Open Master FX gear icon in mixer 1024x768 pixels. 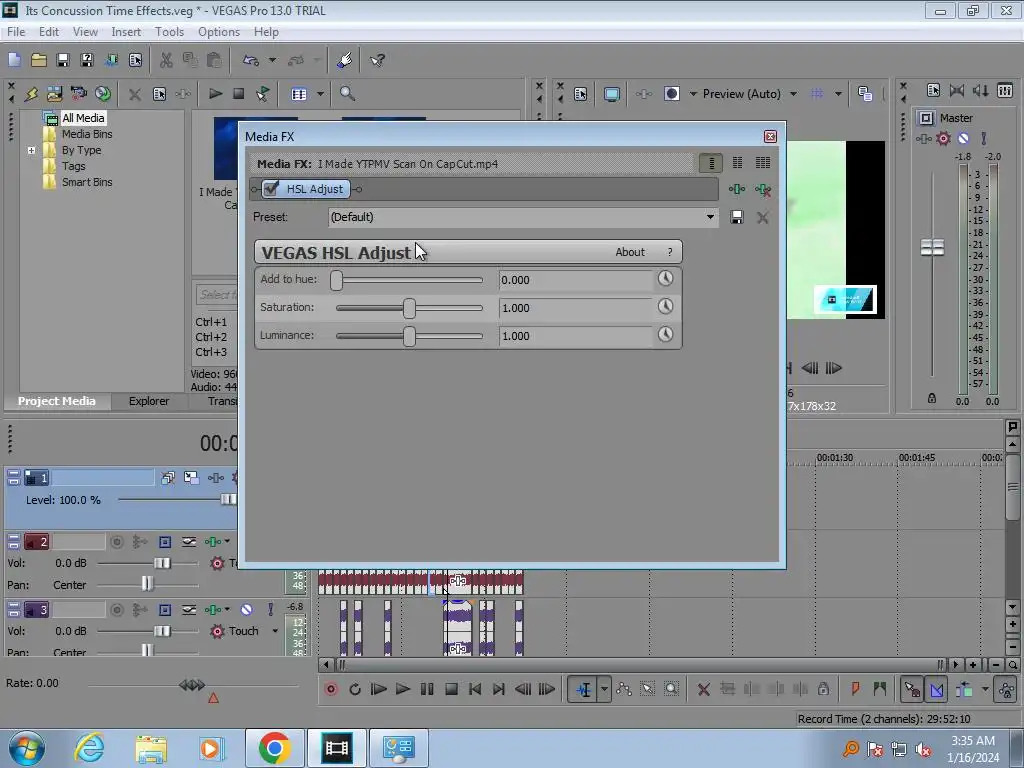coord(943,138)
